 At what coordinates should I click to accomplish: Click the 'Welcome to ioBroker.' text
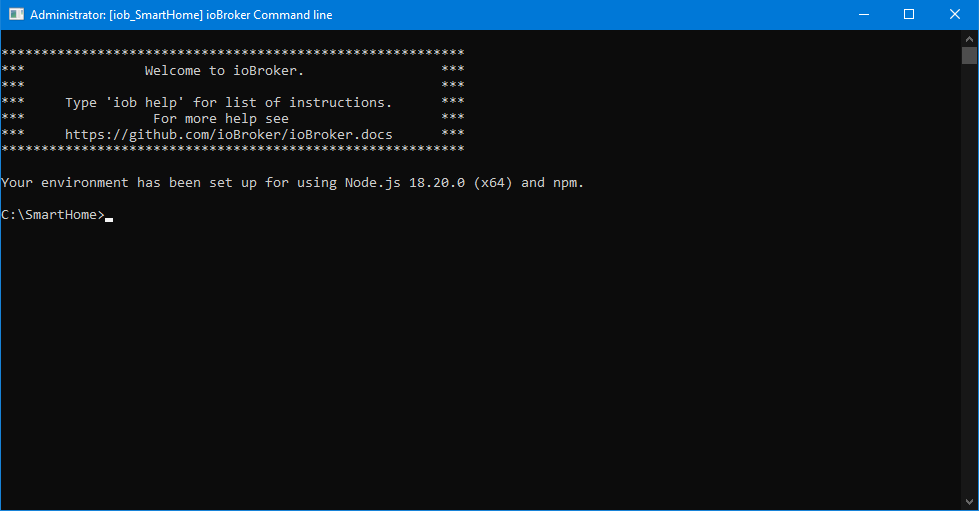click(x=224, y=71)
